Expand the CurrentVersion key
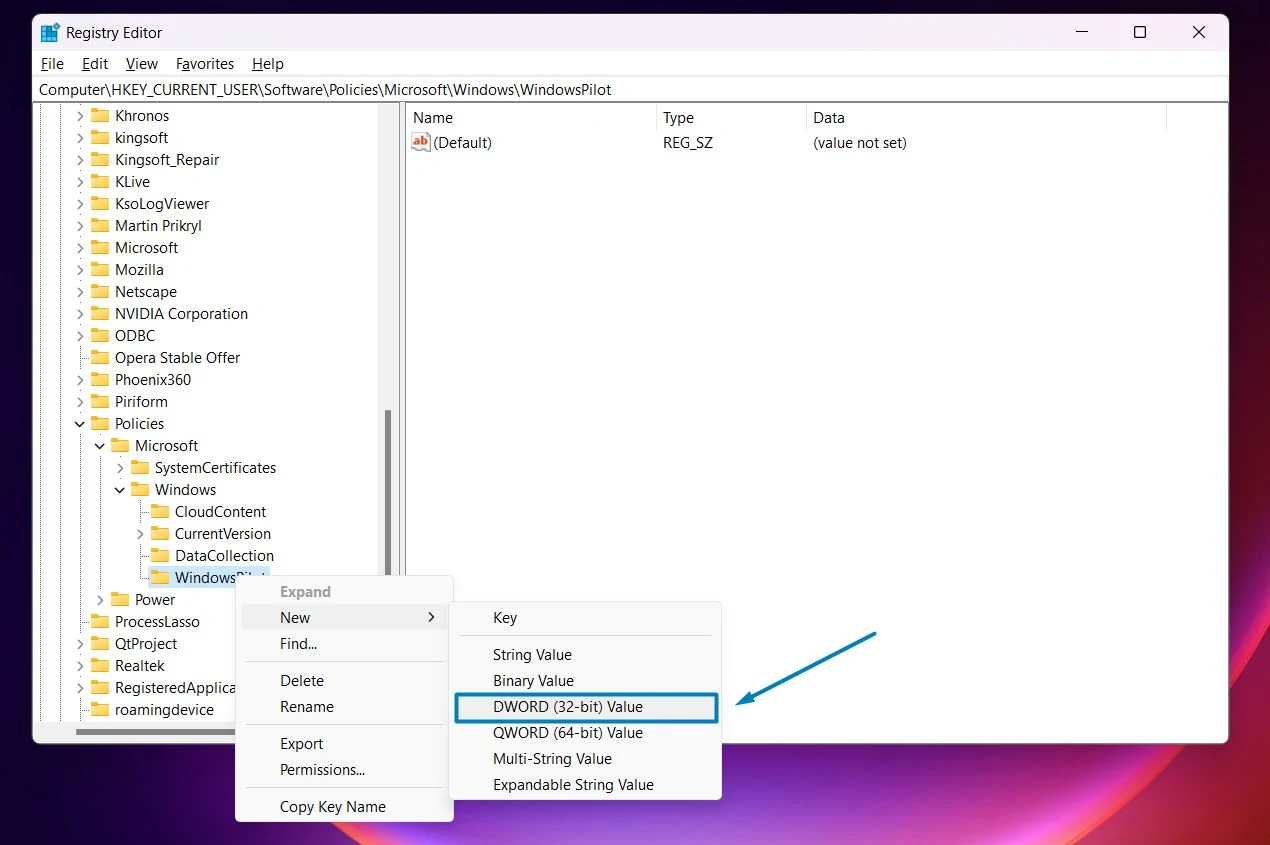 [x=140, y=533]
